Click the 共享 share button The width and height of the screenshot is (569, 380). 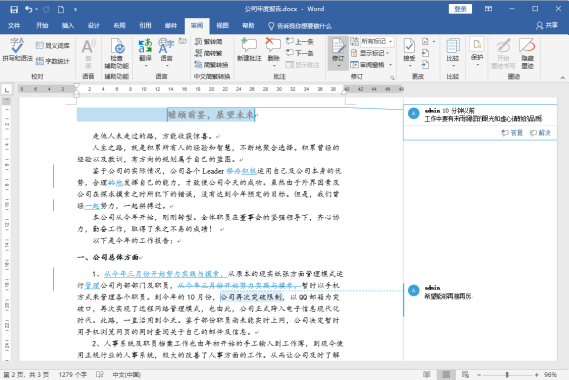click(547, 25)
